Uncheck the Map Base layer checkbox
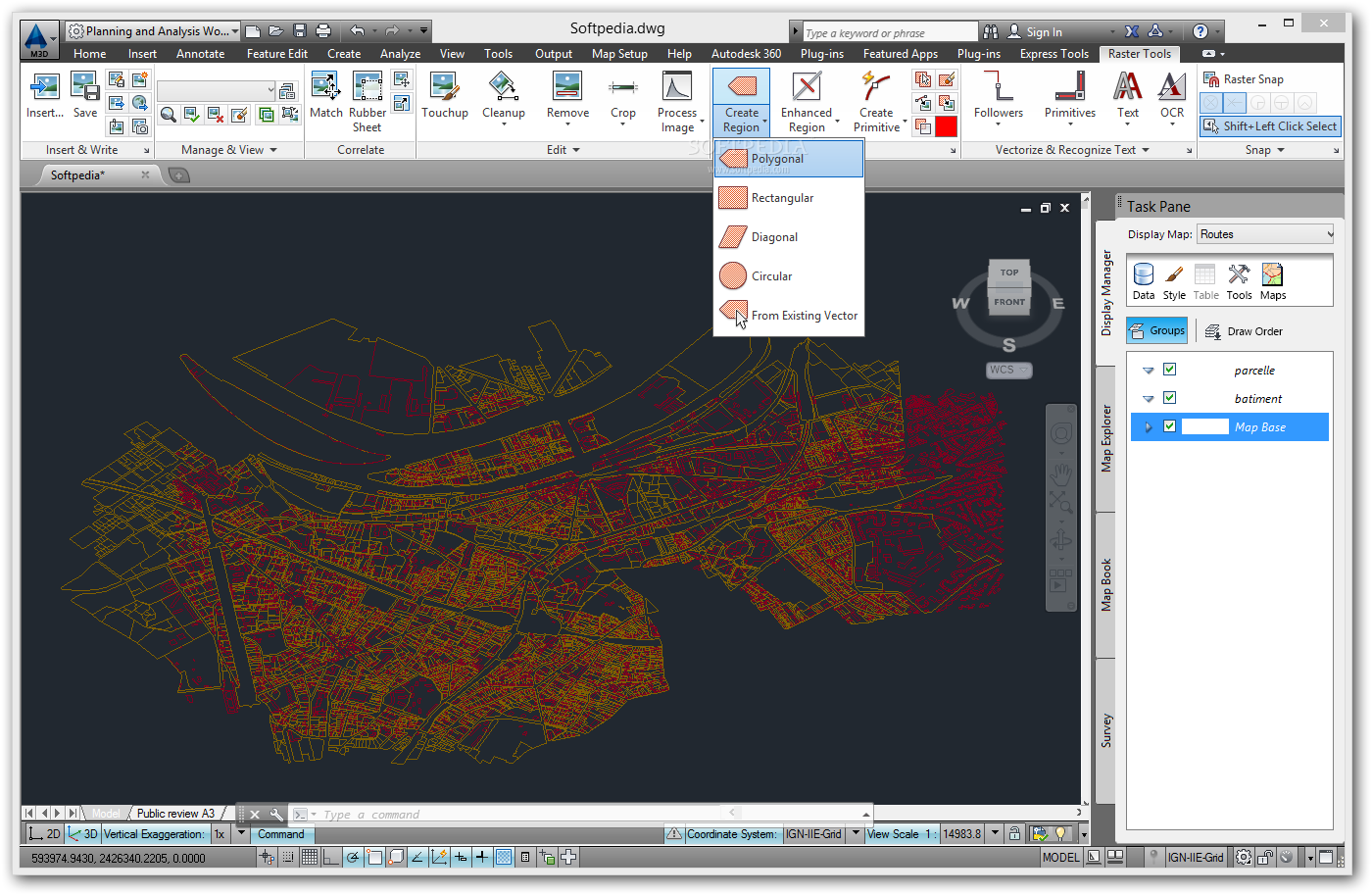 pyautogui.click(x=1169, y=426)
